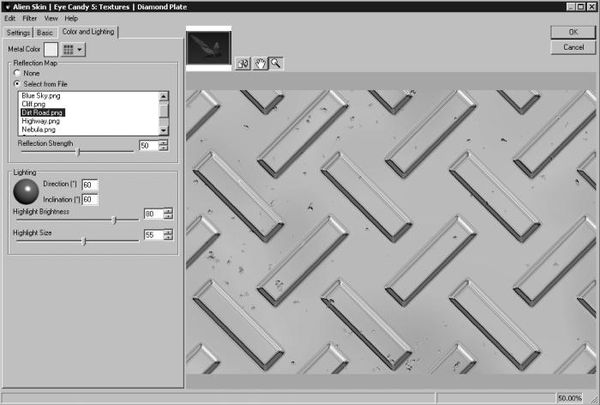This screenshot has width=600, height=405.
Task: Open the color palette grid icon
Action: coord(67,48)
